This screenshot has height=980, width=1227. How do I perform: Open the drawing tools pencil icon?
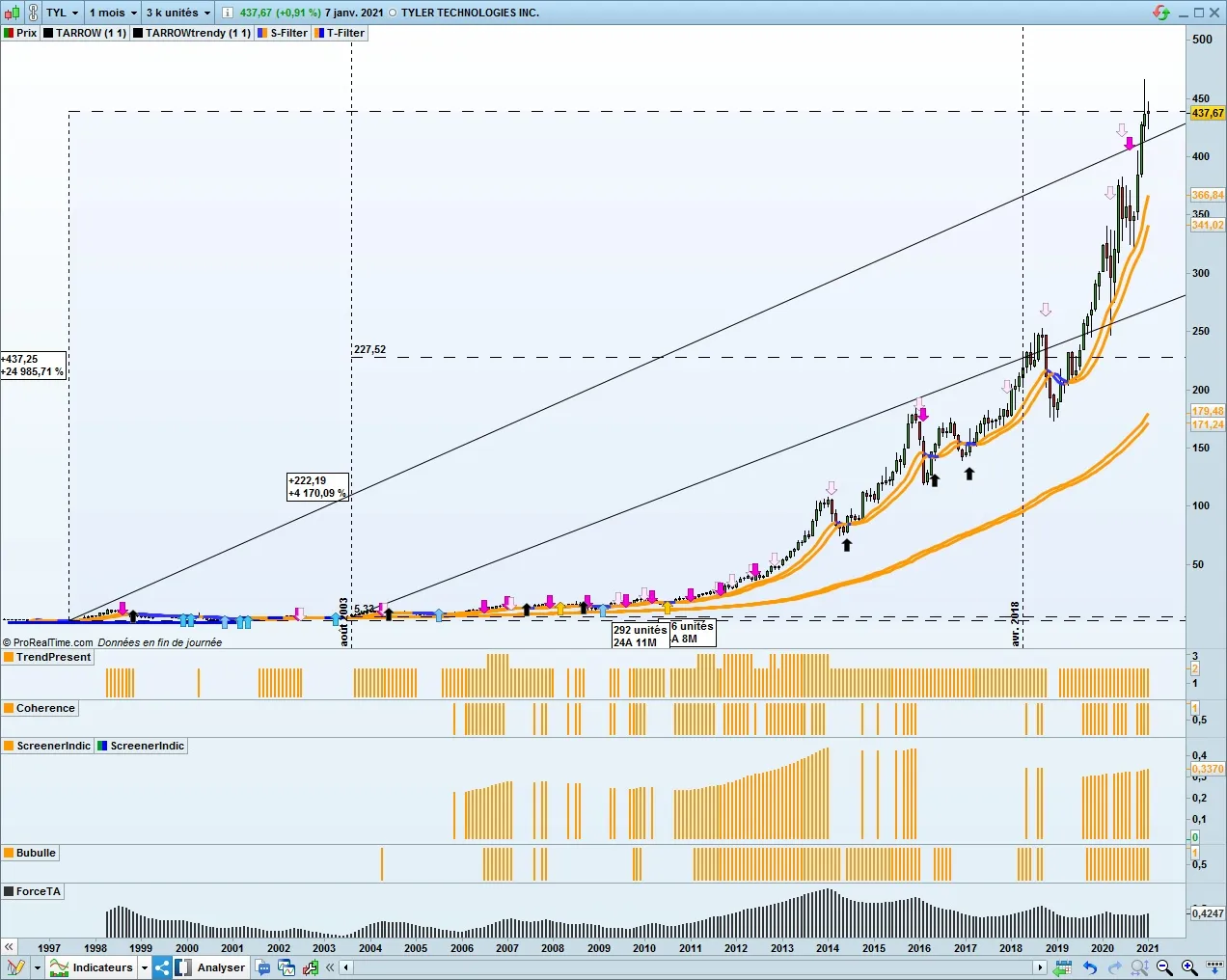[14, 967]
